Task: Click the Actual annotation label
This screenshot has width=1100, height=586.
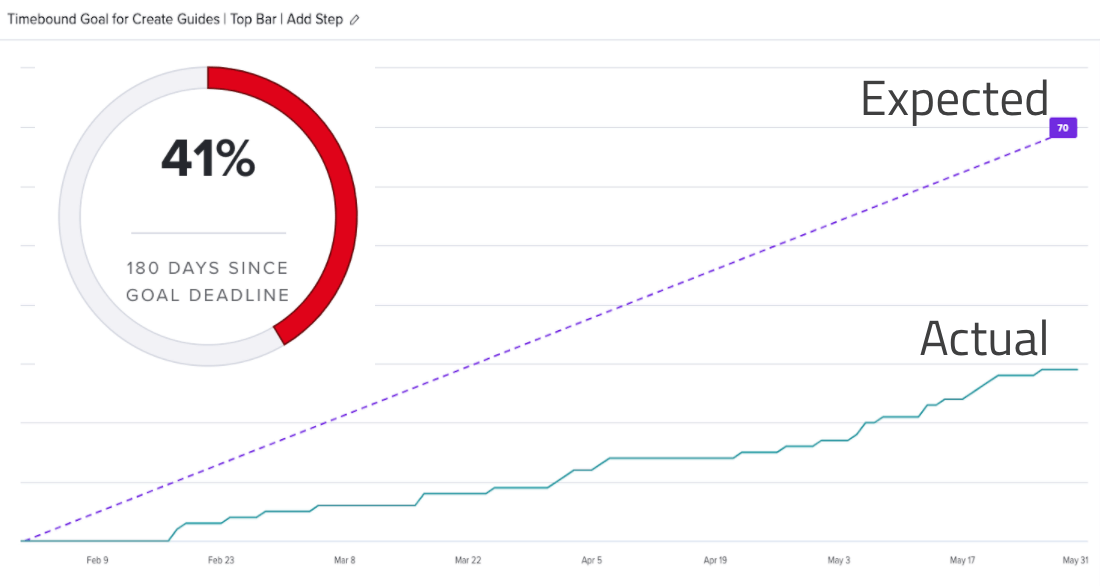Action: point(984,338)
